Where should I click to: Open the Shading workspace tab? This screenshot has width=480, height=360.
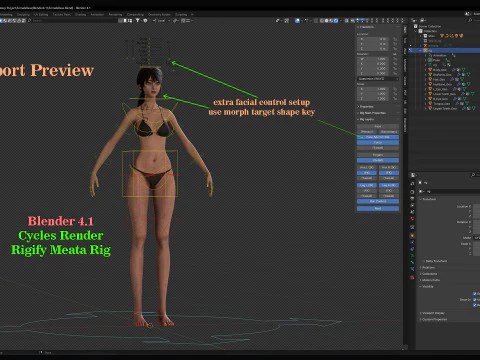(81, 14)
